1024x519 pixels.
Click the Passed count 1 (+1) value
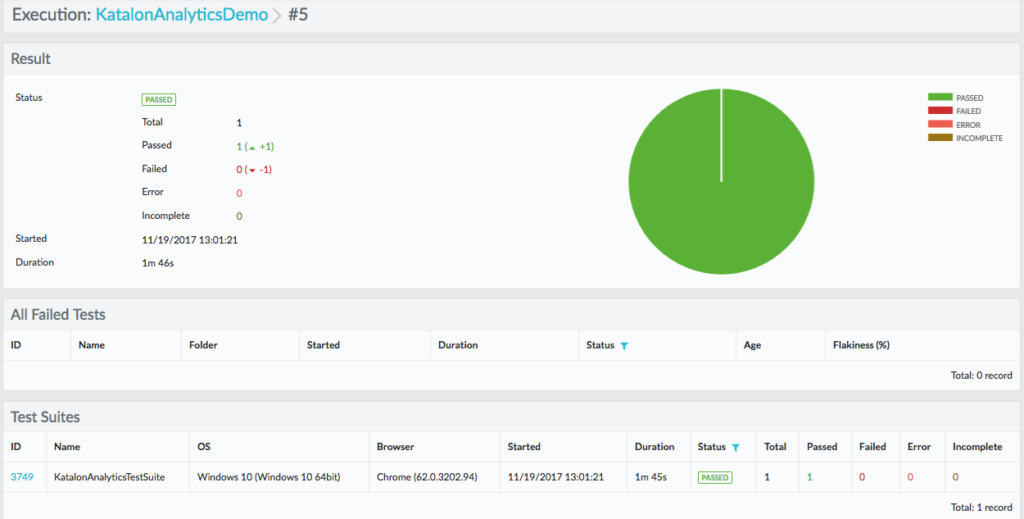pyautogui.click(x=255, y=147)
